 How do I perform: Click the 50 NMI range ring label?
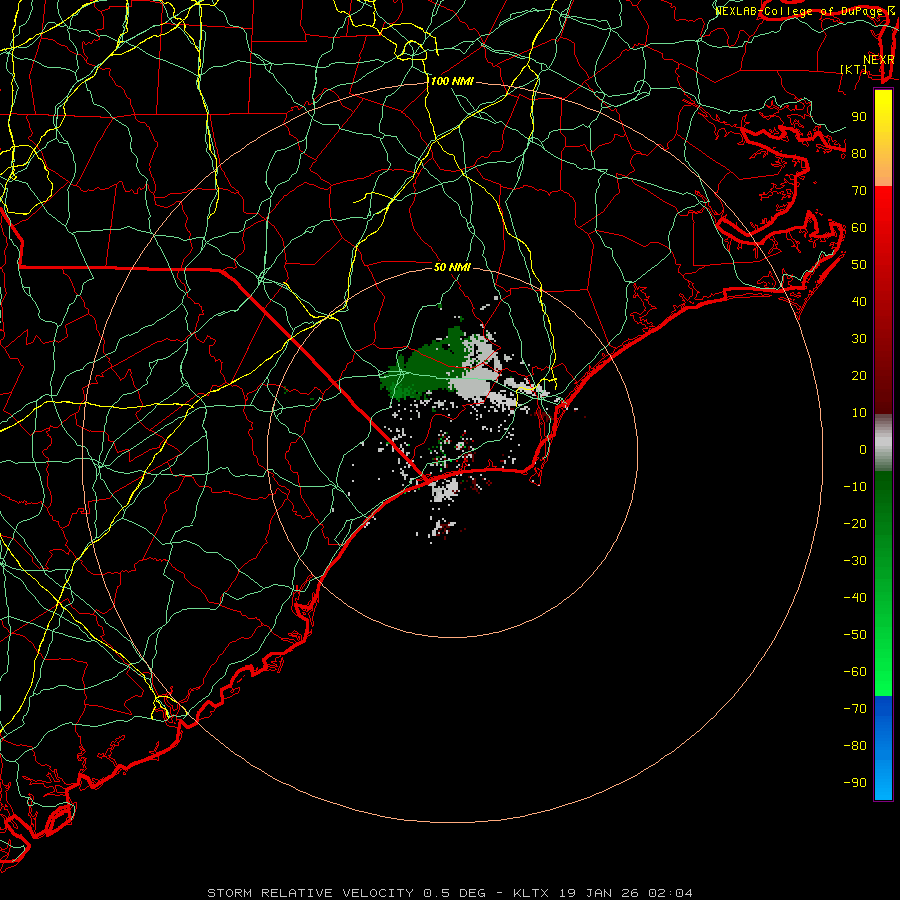pos(452,267)
